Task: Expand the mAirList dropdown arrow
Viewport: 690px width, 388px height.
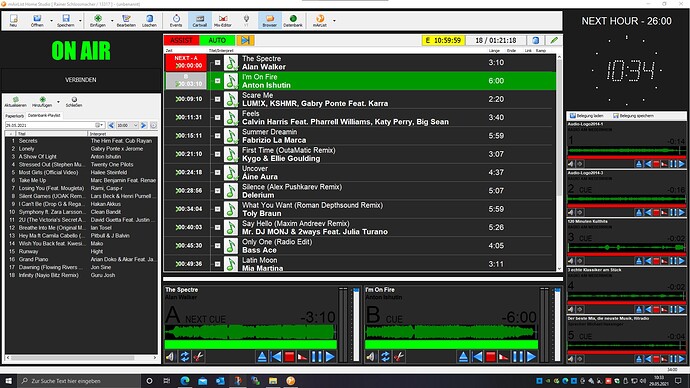Action: click(x=334, y=21)
